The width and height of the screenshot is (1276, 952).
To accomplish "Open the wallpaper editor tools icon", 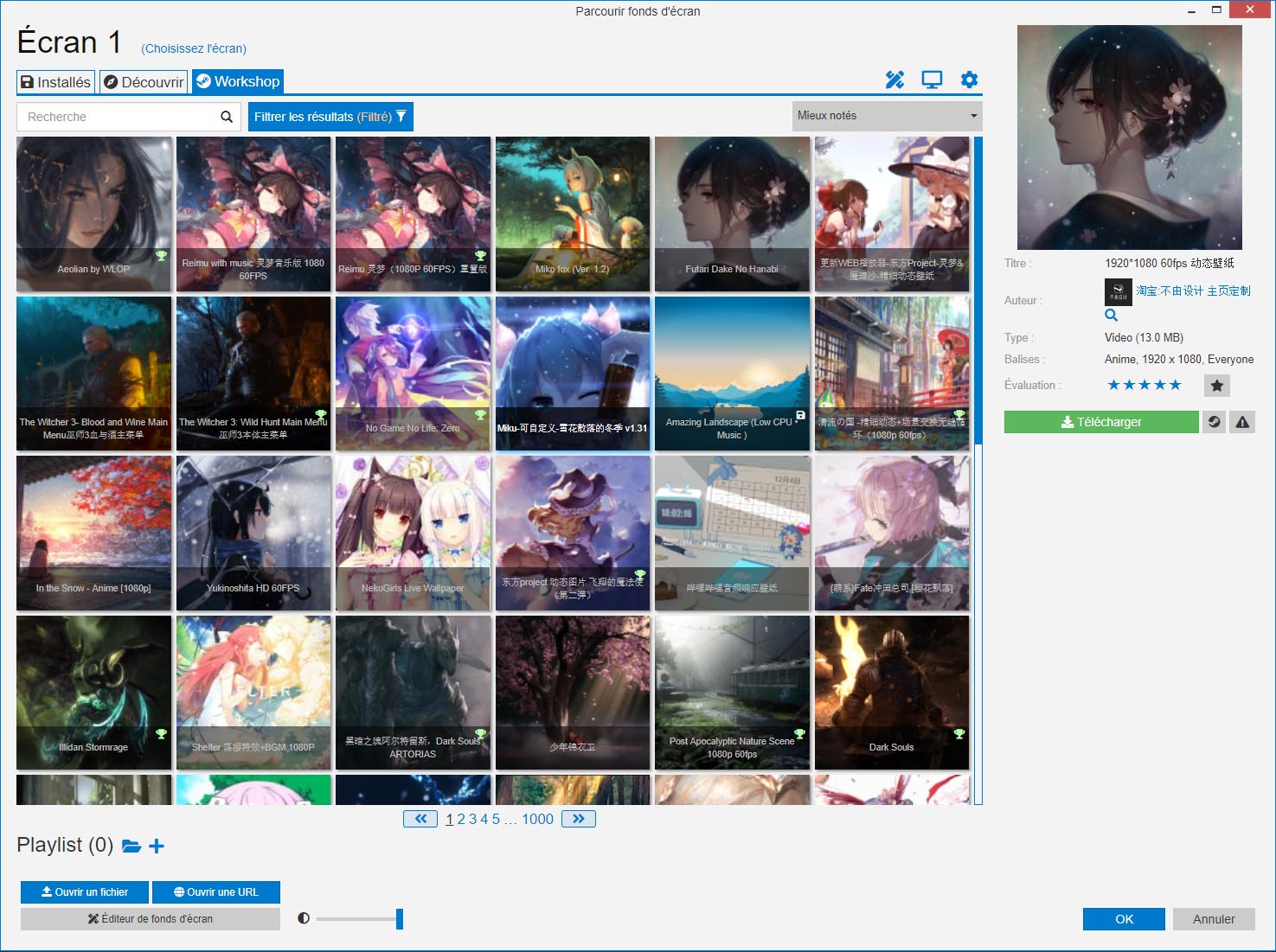I will (894, 80).
